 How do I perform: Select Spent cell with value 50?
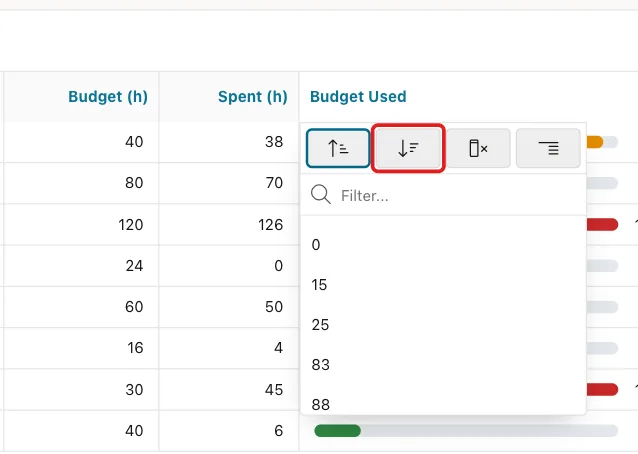click(229, 307)
